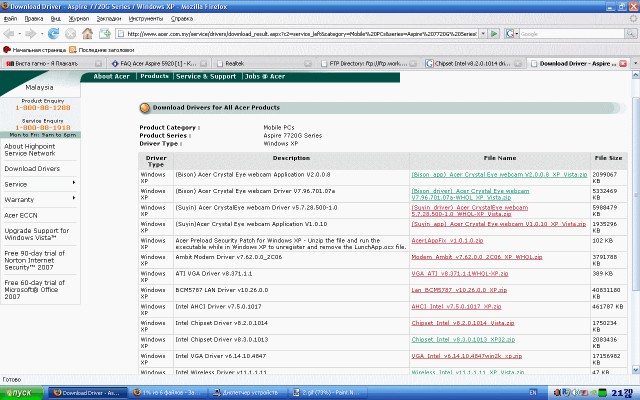The image size is (640, 400).
Task: Expand the Warranty sidebar submenu arrow
Action: [74, 198]
